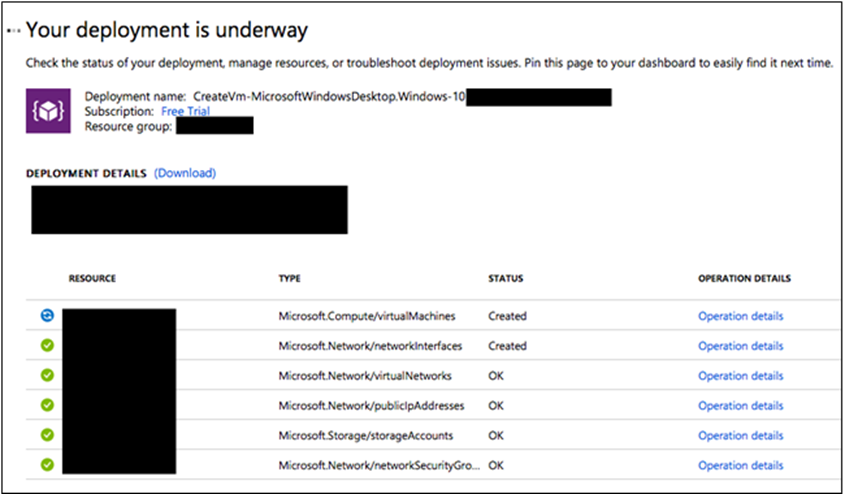The image size is (845, 494).
Task: Select the truncated Microsoft.Network/networkSecurityGro... cell
Action: coord(379,465)
